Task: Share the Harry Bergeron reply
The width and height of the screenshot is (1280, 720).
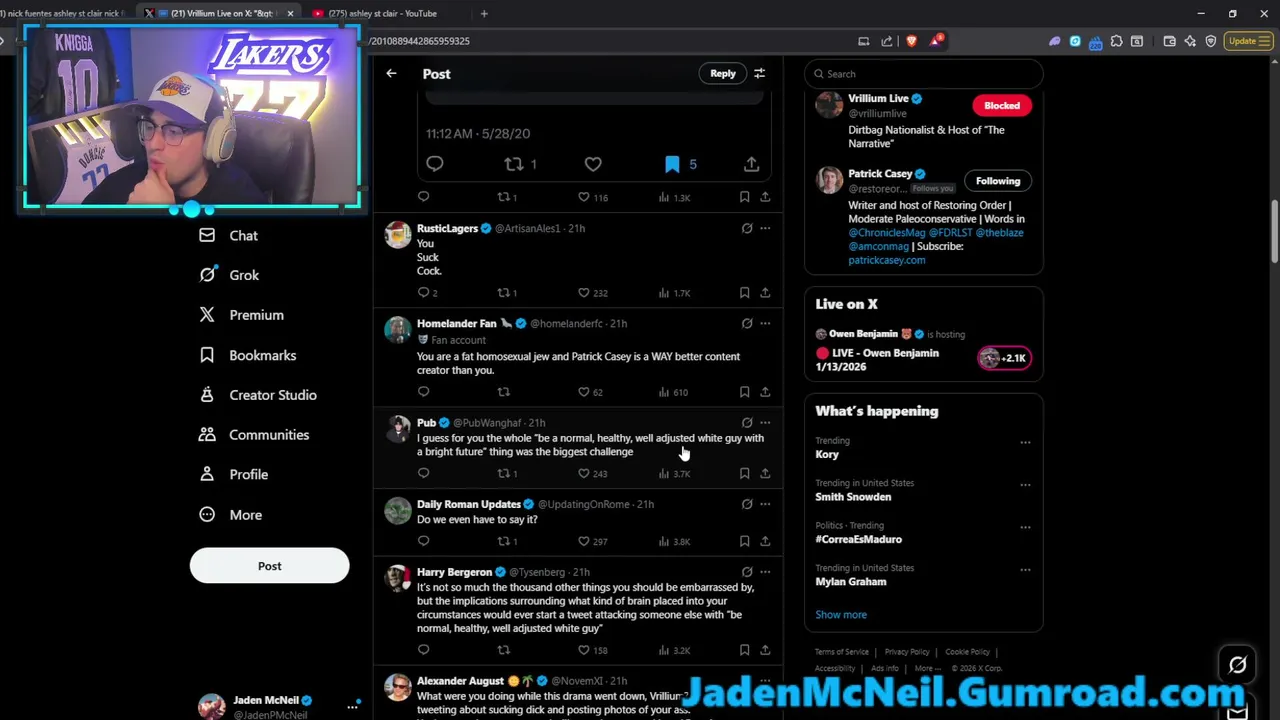Action: click(x=765, y=650)
